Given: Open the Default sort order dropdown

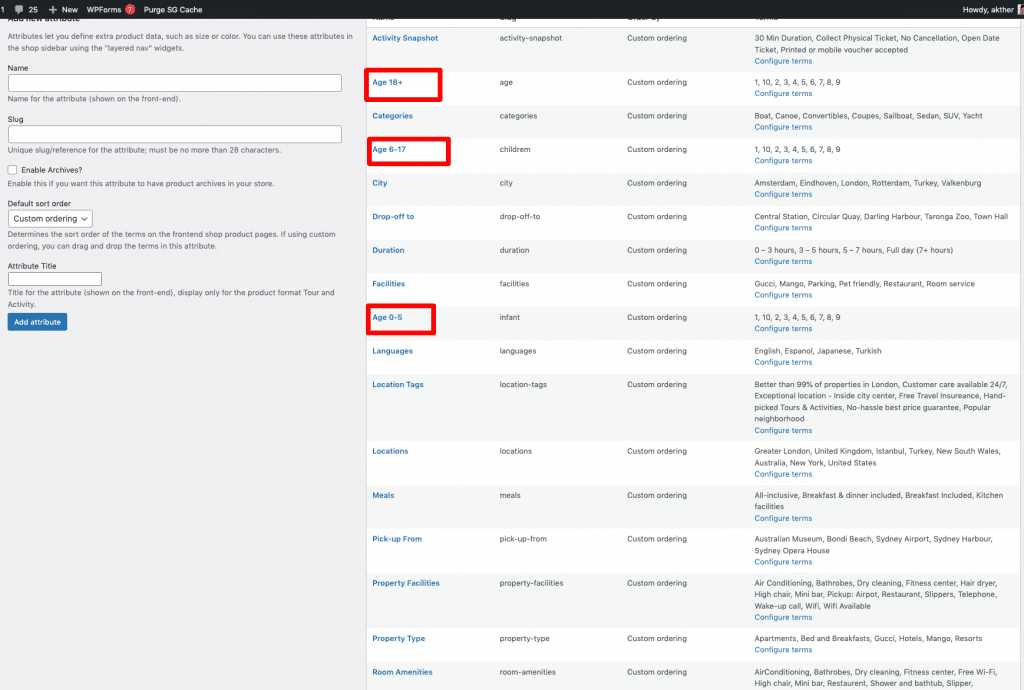Looking at the screenshot, I should click(50, 219).
